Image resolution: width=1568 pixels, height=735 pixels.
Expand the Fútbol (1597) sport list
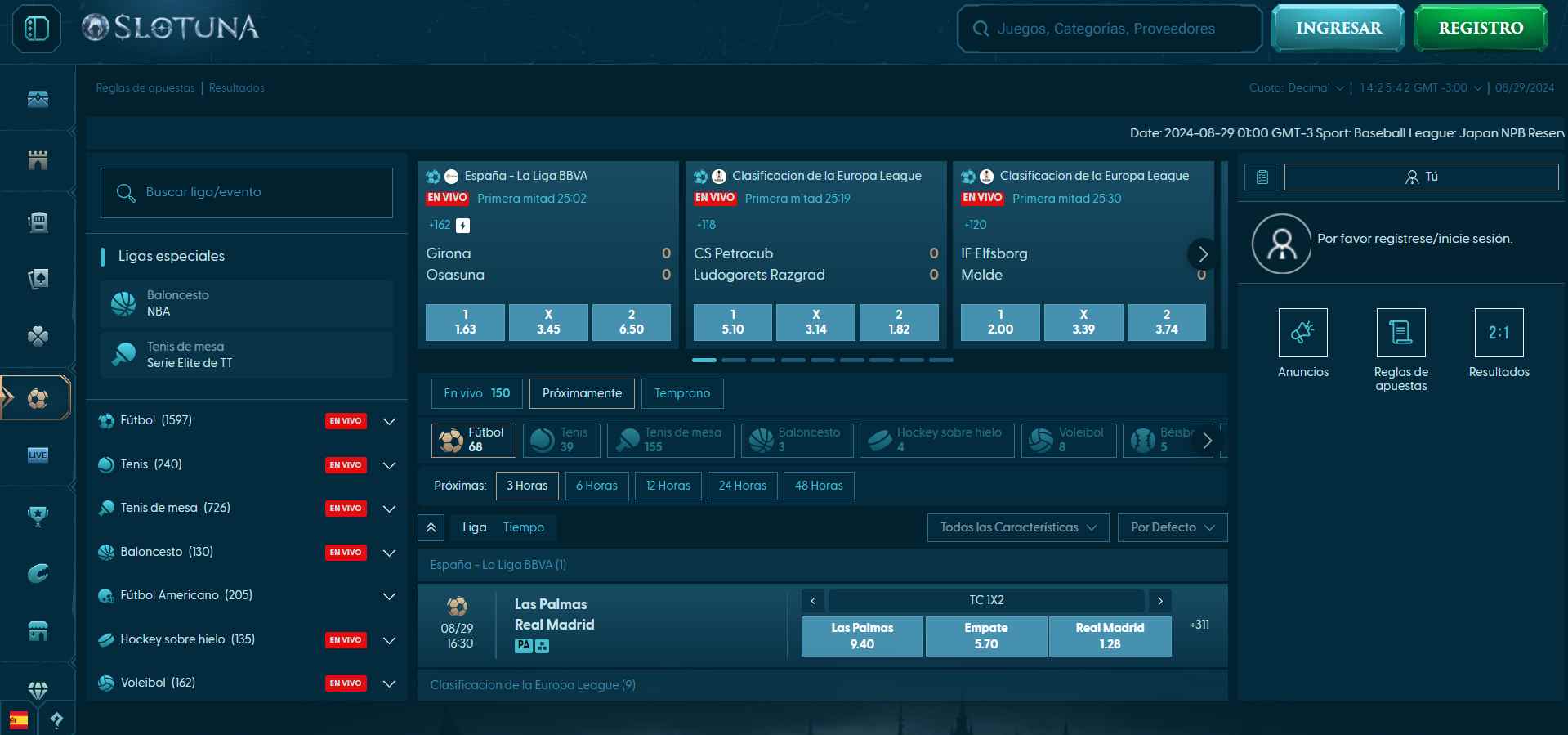click(x=389, y=421)
